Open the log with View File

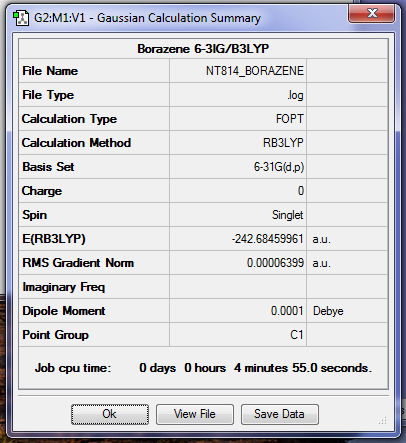click(195, 414)
